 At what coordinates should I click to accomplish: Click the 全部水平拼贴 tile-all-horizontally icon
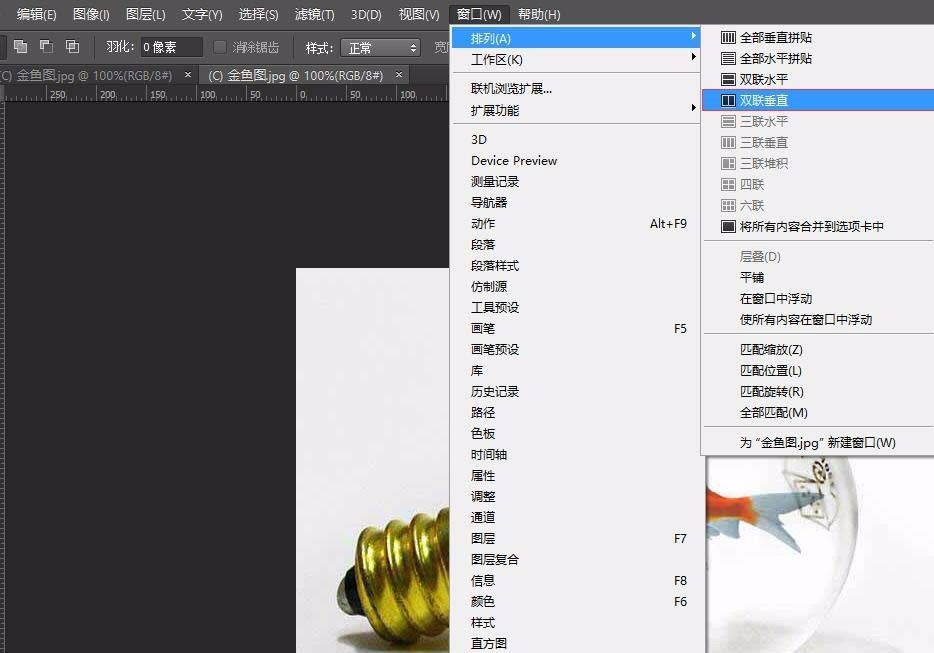pos(729,58)
